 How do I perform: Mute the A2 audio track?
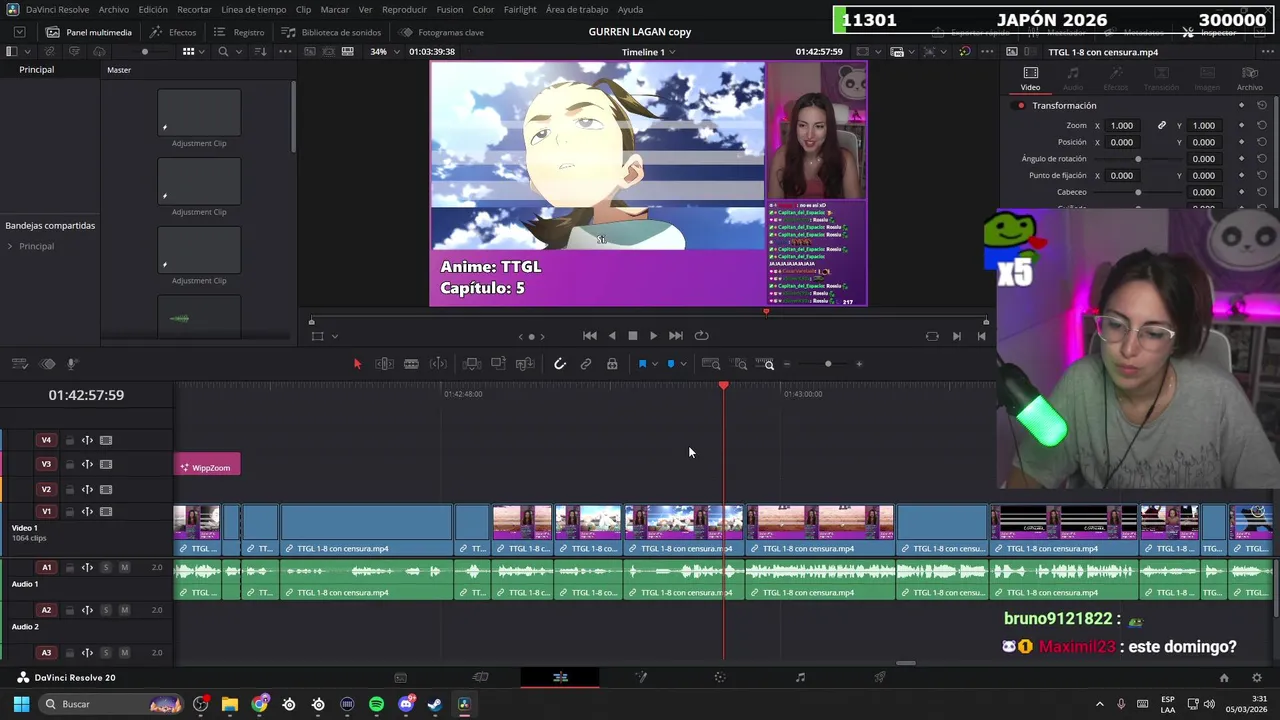click(124, 610)
